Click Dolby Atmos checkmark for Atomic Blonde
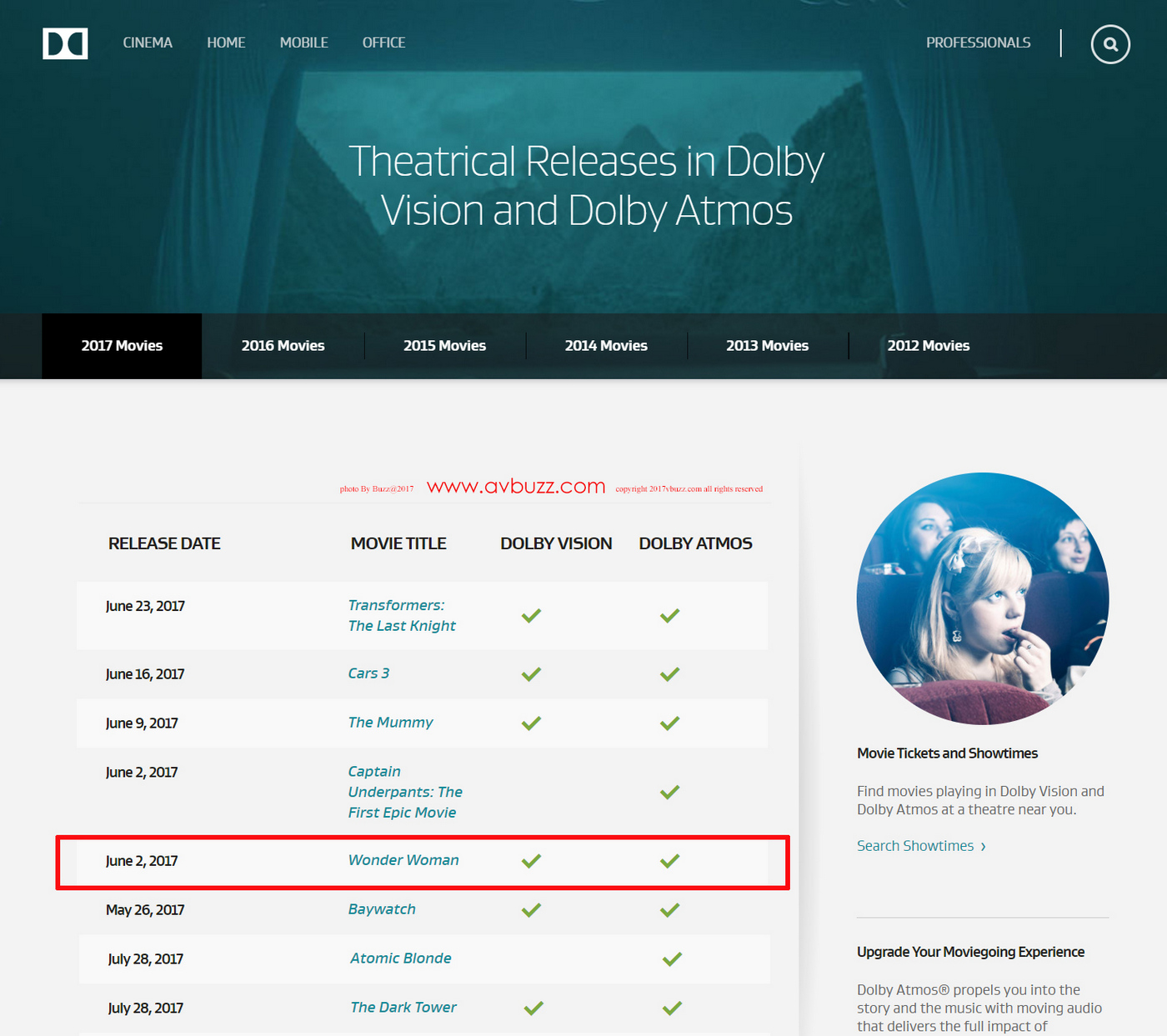This screenshot has height=1036, width=1167. point(672,958)
